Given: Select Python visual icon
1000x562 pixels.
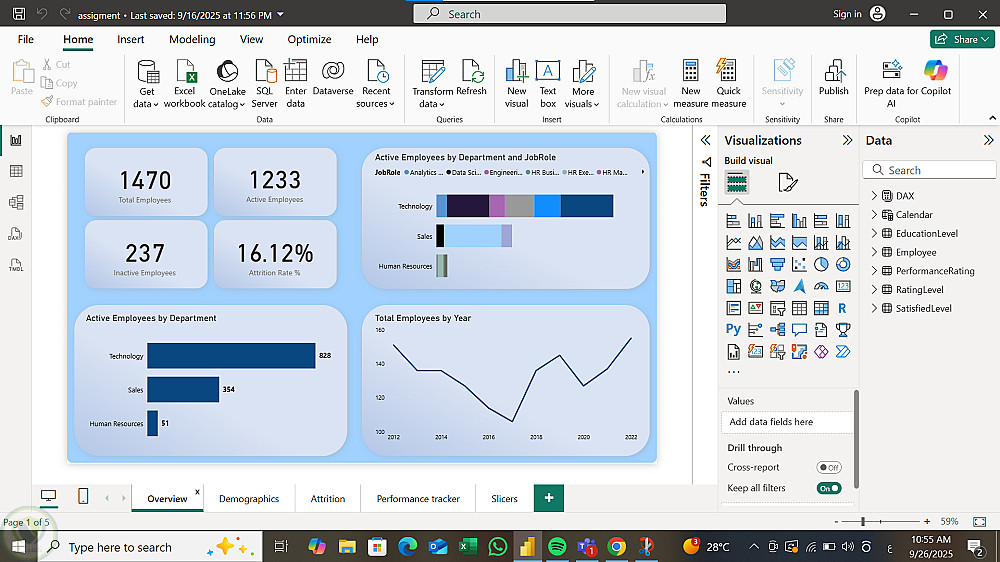Looking at the screenshot, I should click(733, 329).
